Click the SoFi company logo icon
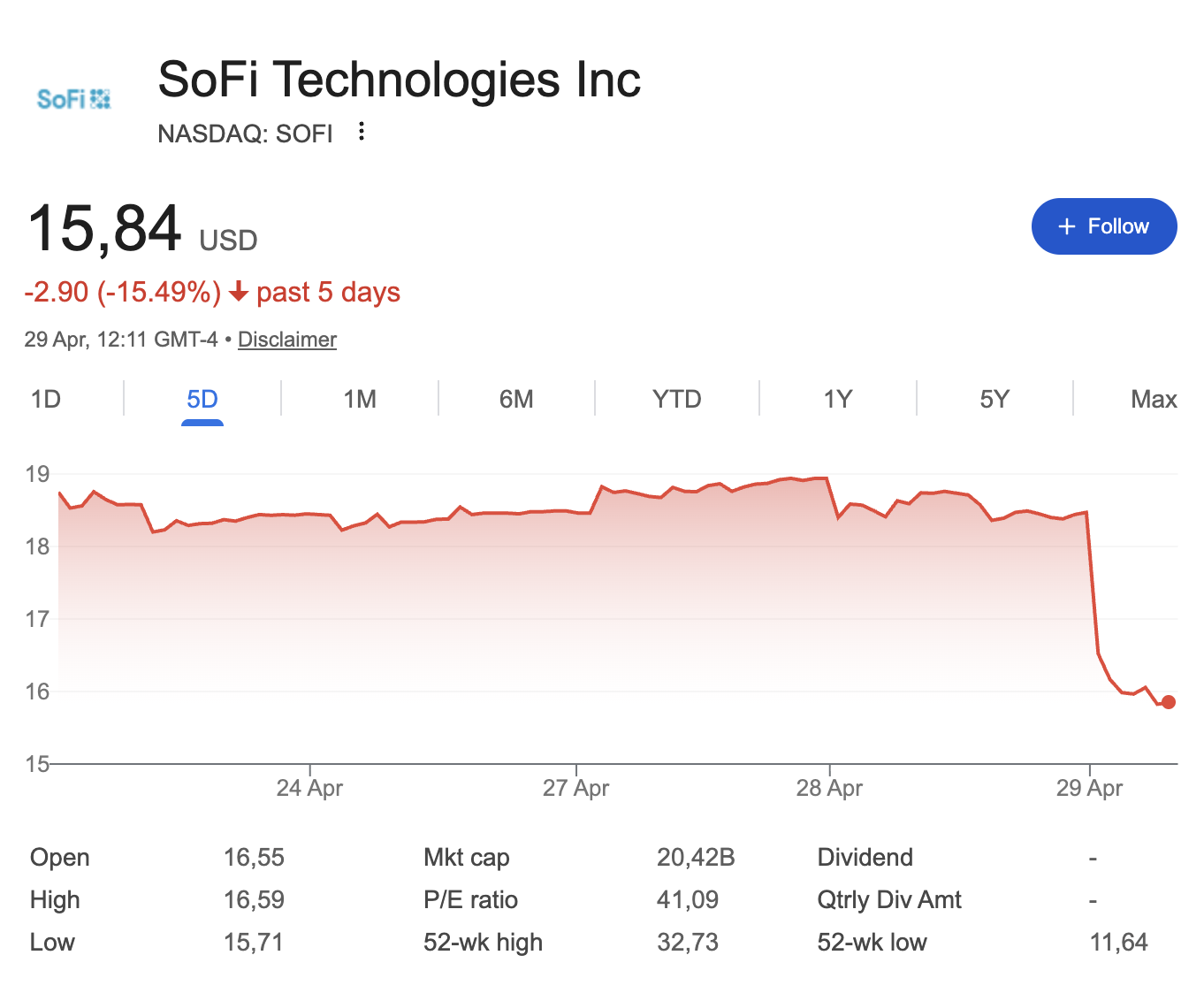The height and width of the screenshot is (1001, 1204). click(x=72, y=98)
